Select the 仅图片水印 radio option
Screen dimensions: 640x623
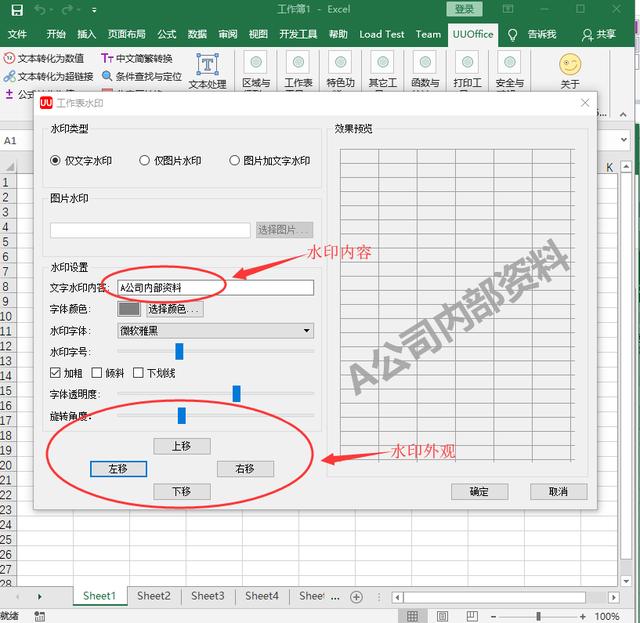tap(145, 160)
